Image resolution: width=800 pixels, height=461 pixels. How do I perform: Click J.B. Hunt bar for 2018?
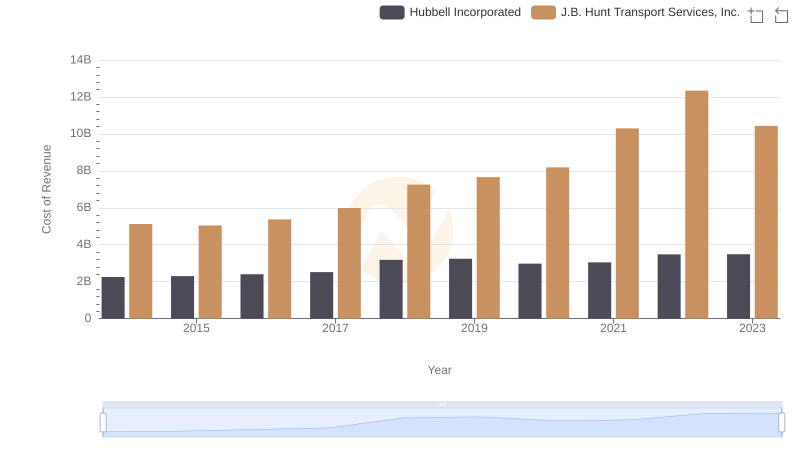(x=419, y=251)
